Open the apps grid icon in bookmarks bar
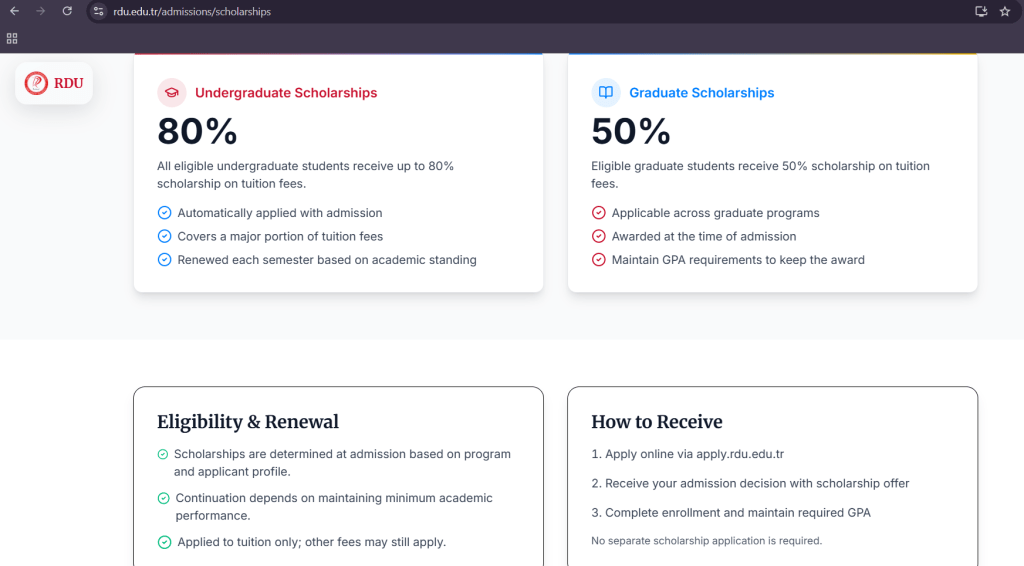The height and width of the screenshot is (566, 1024). tap(12, 39)
